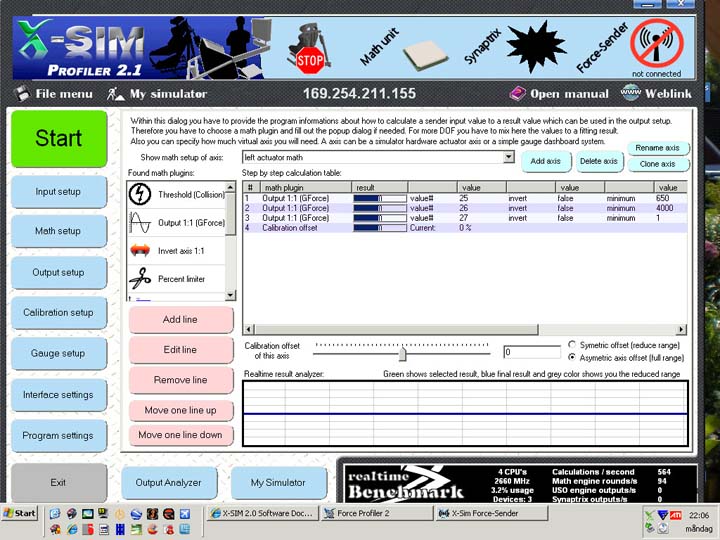Image resolution: width=720 pixels, height=540 pixels.
Task: Click the Force-Sender not connected antenna icon
Action: pyautogui.click(x=657, y=44)
